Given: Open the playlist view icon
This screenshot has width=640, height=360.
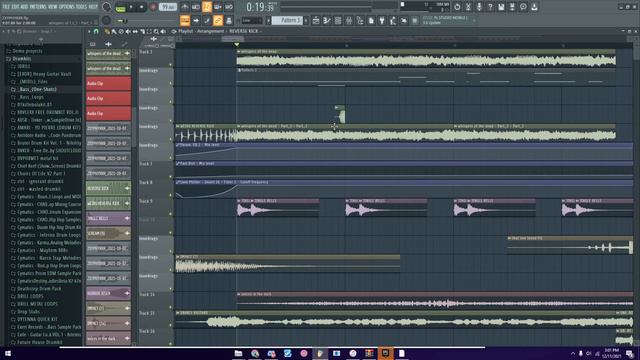Looking at the screenshot, I should click(x=316, y=20).
